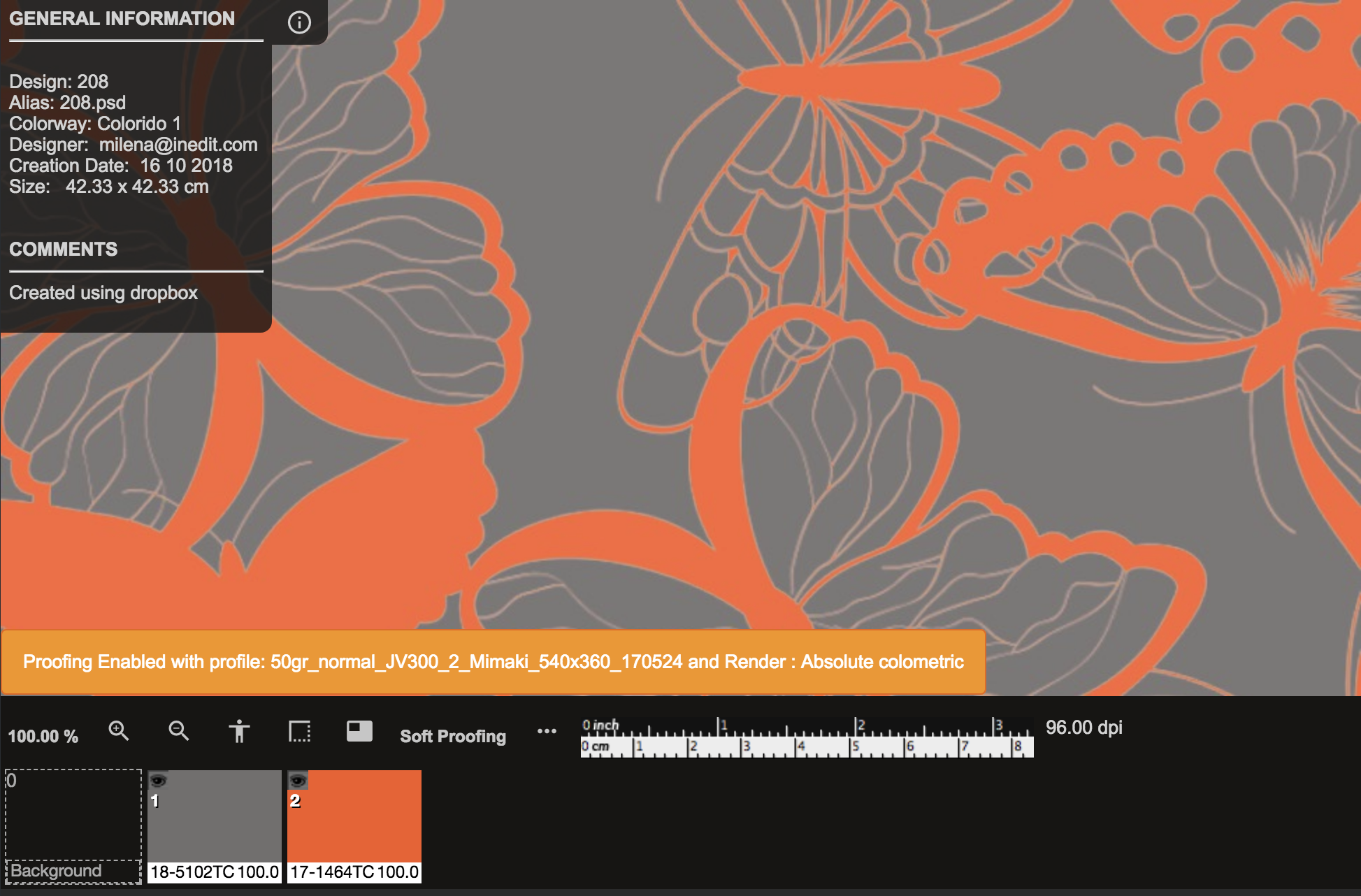Viewport: 1361px width, 896px height.
Task: Click the General Information info icon
Action: [x=299, y=22]
